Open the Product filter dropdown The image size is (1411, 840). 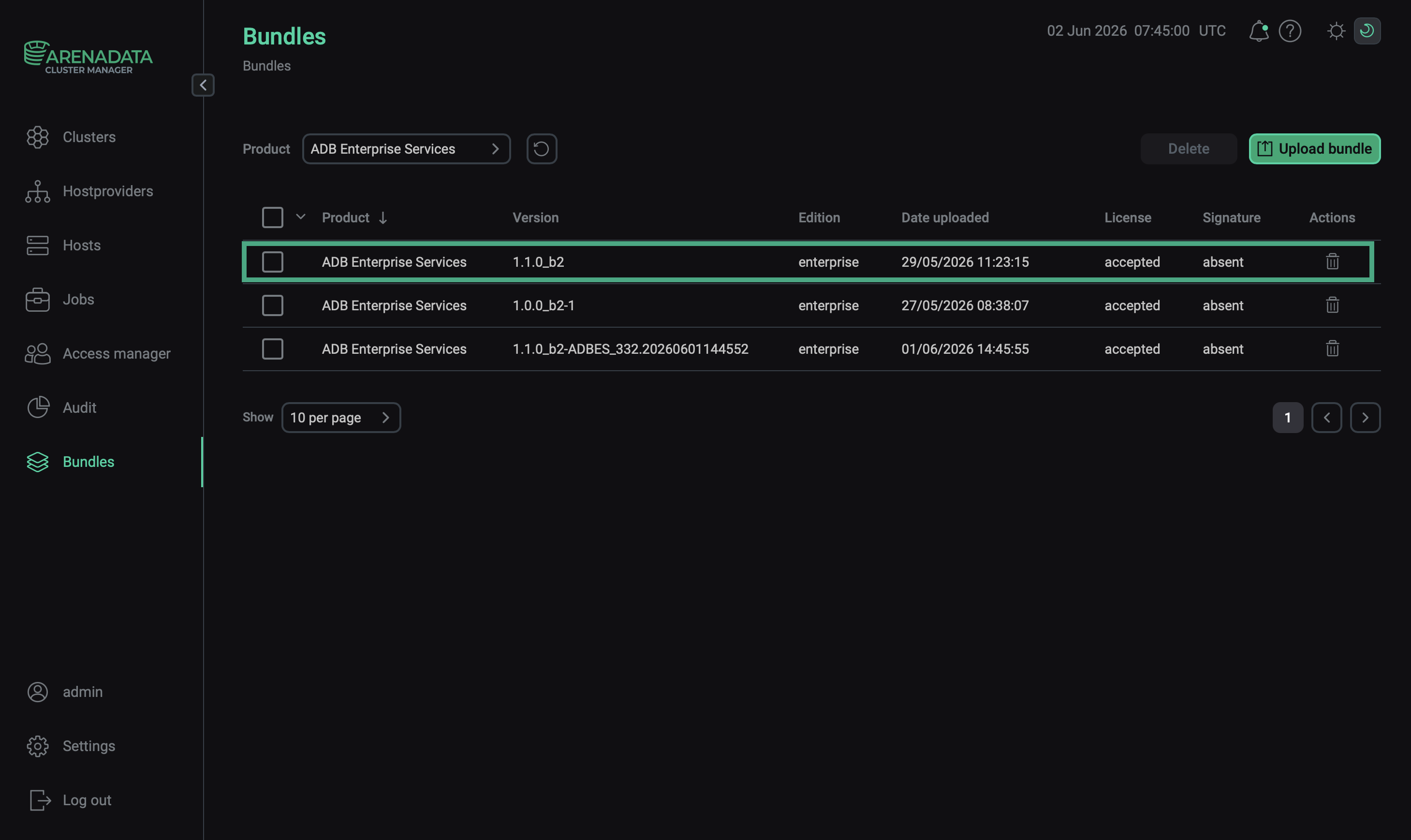[x=406, y=149]
